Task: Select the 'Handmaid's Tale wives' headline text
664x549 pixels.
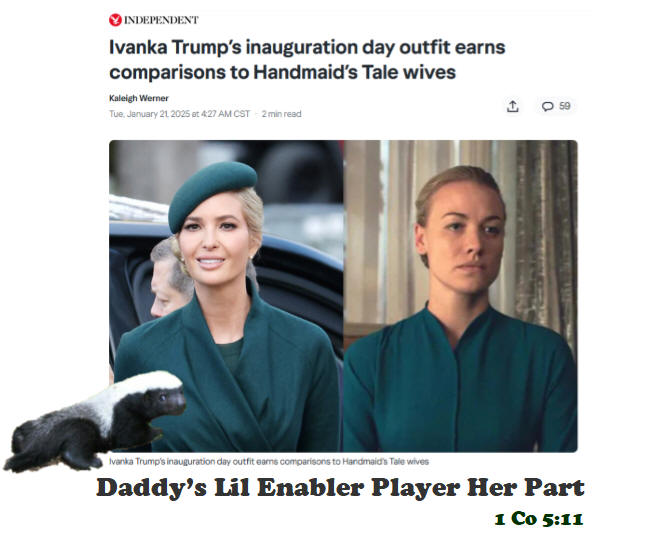Action: pyautogui.click(x=354, y=72)
